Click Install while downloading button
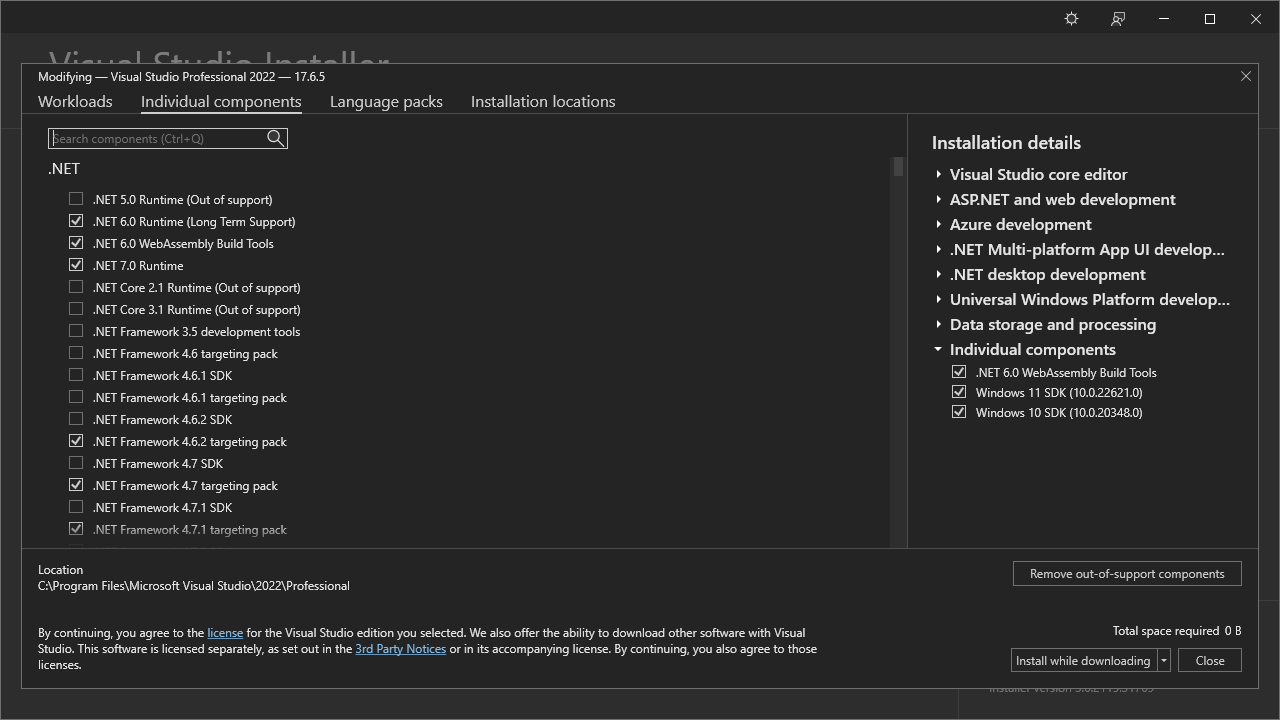Image resolution: width=1280 pixels, height=720 pixels. click(1083, 660)
